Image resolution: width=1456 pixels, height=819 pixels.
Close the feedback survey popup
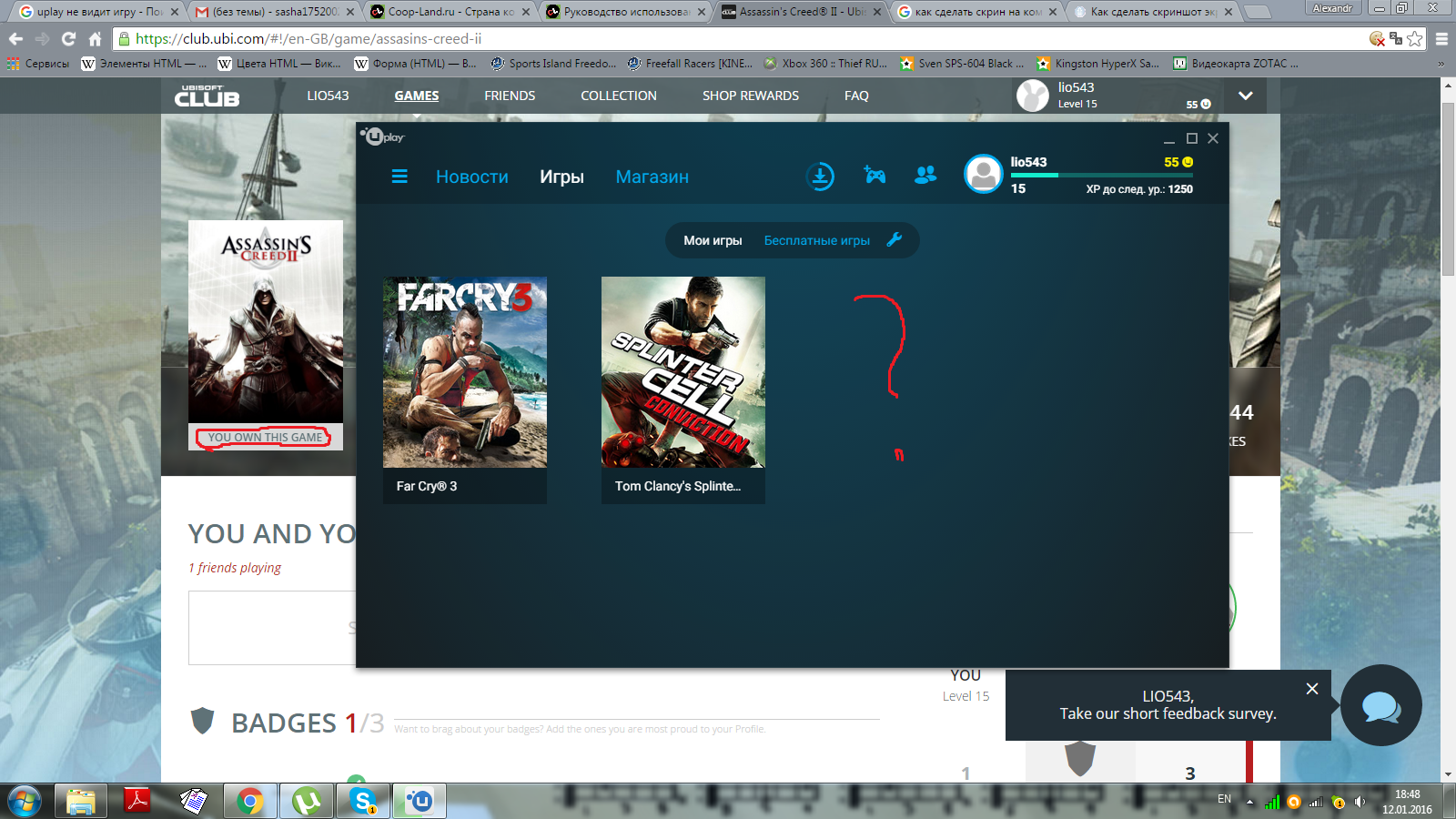1312,689
